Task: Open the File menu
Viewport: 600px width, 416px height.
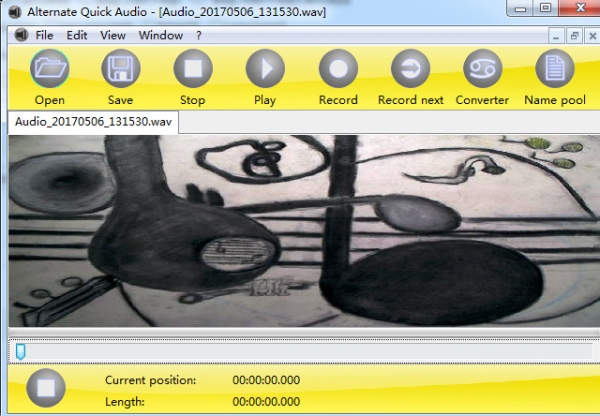Action: click(44, 35)
